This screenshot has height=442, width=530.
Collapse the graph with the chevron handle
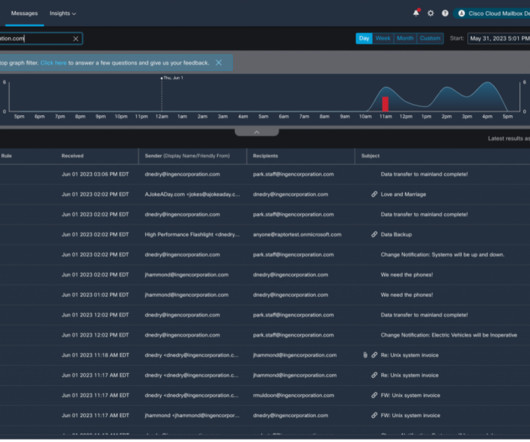(x=257, y=132)
